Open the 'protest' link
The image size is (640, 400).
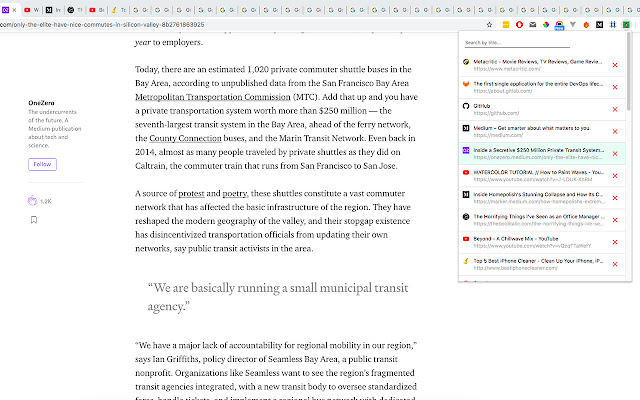pos(191,193)
